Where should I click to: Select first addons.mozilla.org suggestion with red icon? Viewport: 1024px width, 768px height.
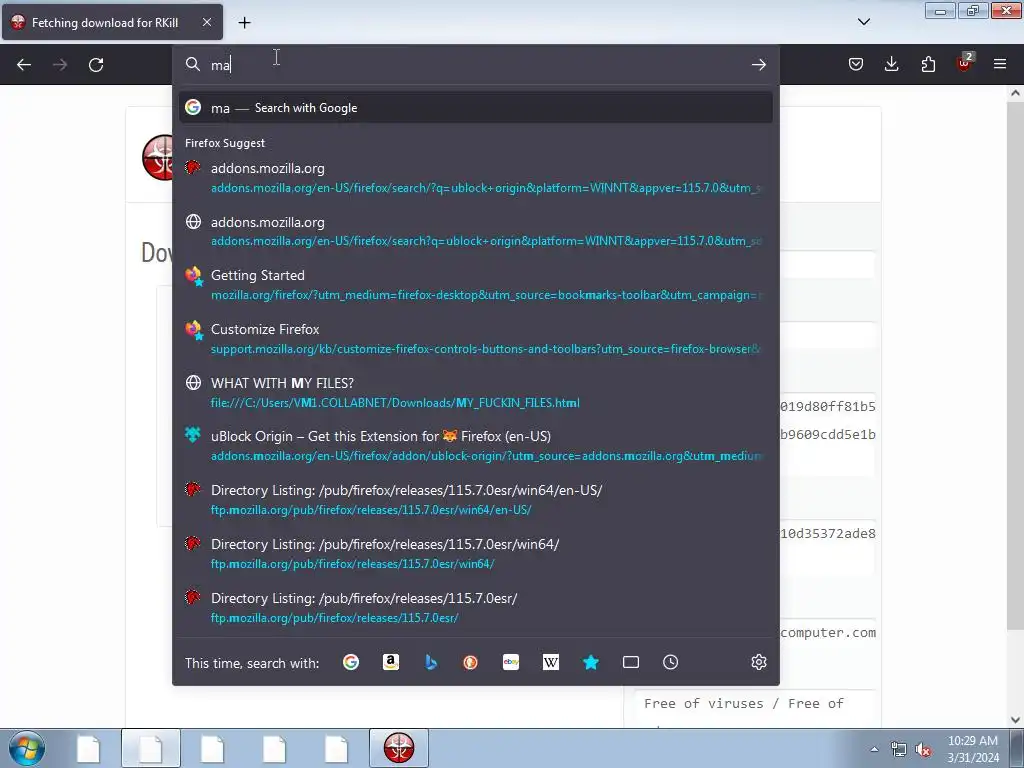click(x=475, y=178)
